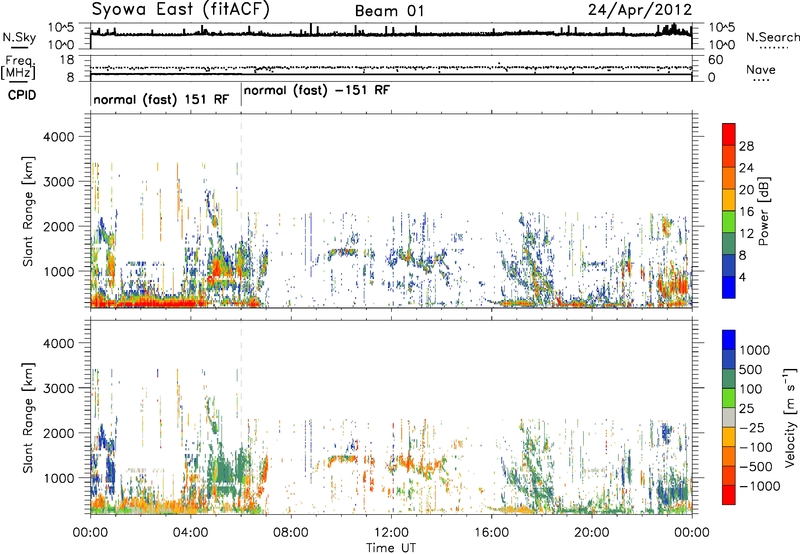Click the 'normal (fast) -151 RF' text
This screenshot has width=800, height=554.
click(317, 90)
